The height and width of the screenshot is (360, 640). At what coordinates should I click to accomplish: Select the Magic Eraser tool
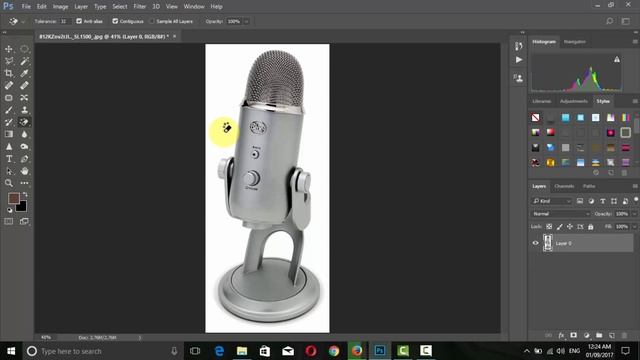click(24, 122)
